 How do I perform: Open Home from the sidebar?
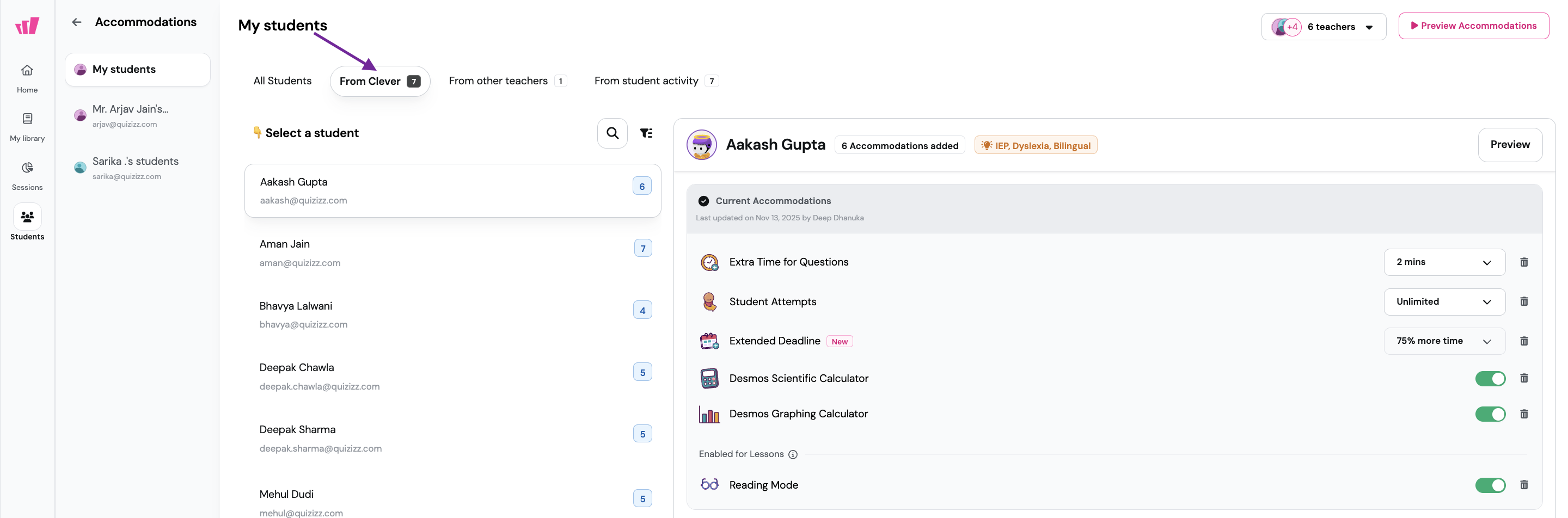coord(27,79)
